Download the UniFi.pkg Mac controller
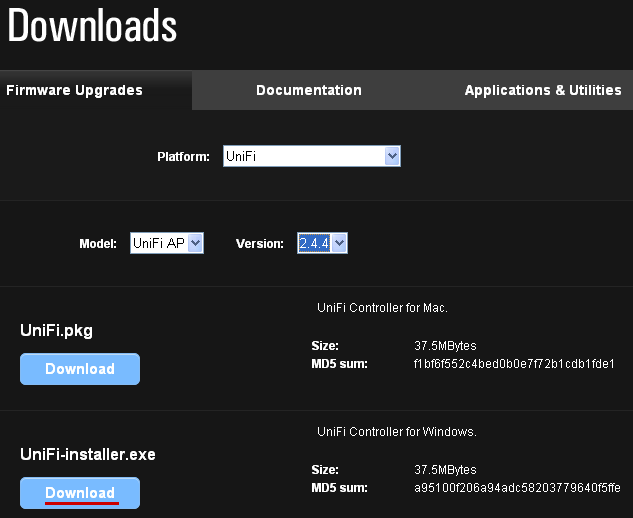 click(x=80, y=369)
